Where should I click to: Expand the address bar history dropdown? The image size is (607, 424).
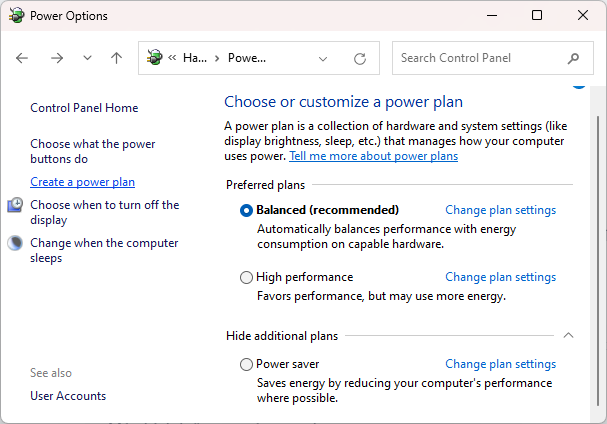tap(321, 58)
